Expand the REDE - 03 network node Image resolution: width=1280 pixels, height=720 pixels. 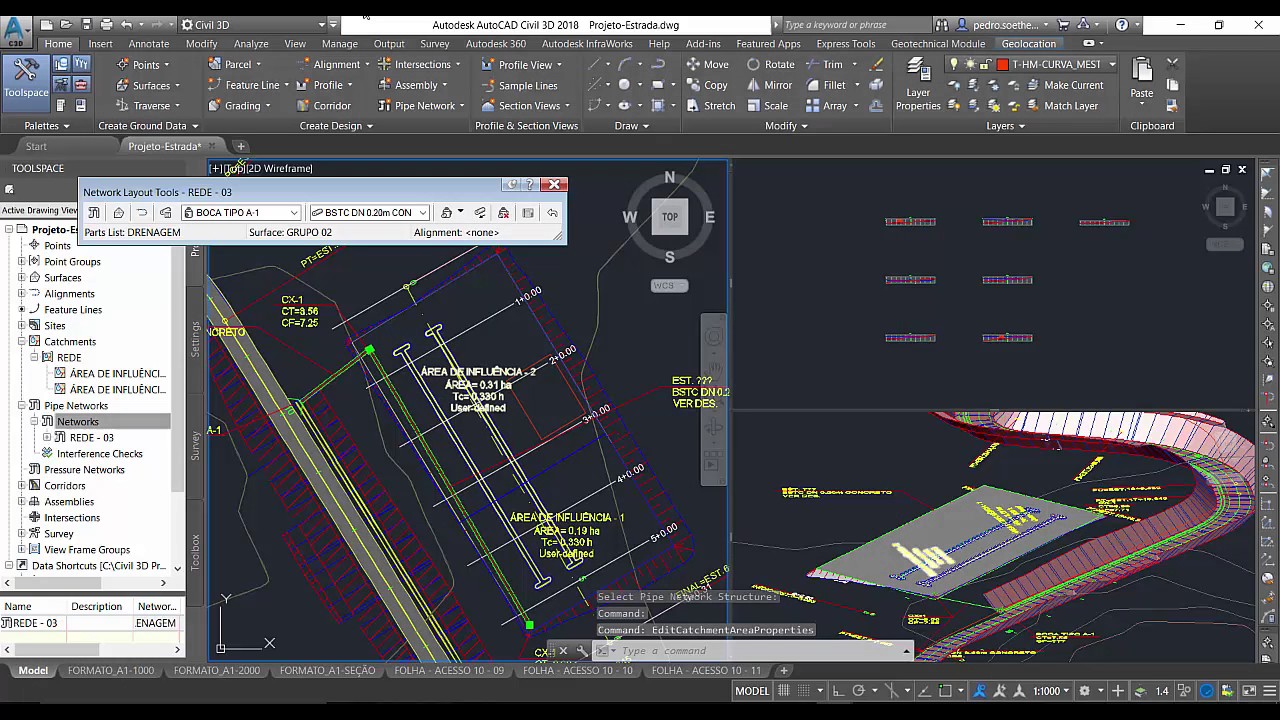click(x=47, y=438)
